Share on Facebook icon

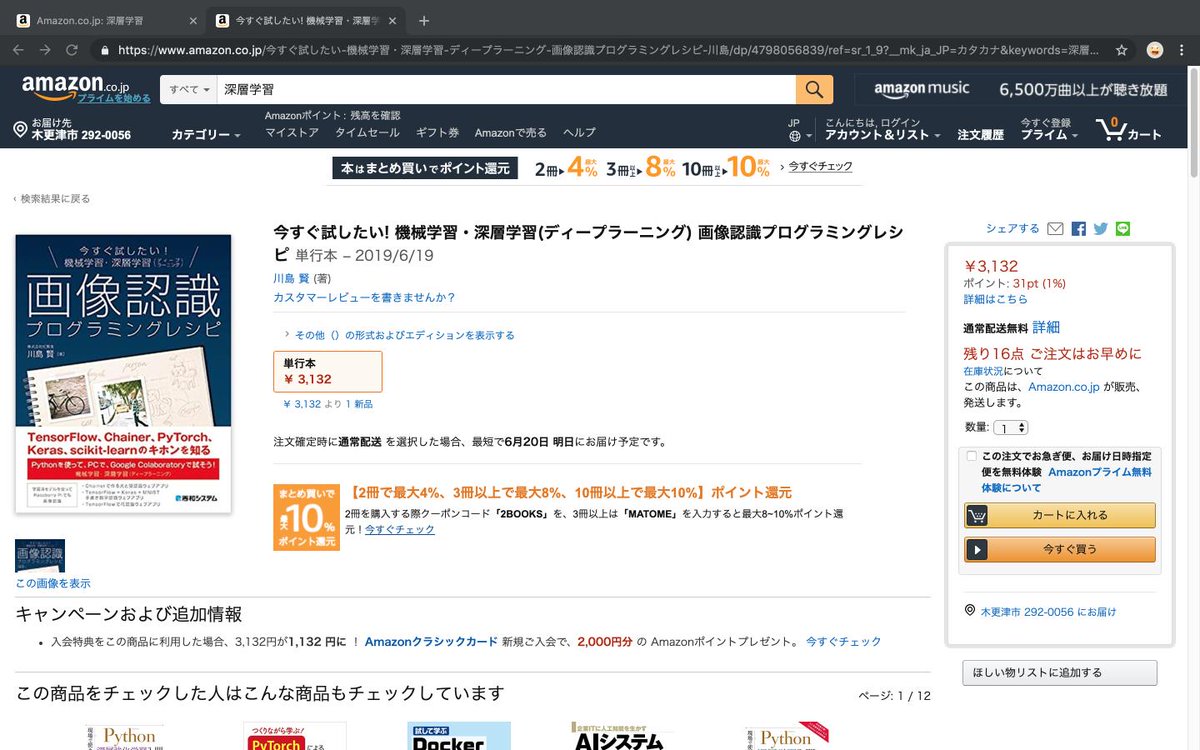(1078, 229)
